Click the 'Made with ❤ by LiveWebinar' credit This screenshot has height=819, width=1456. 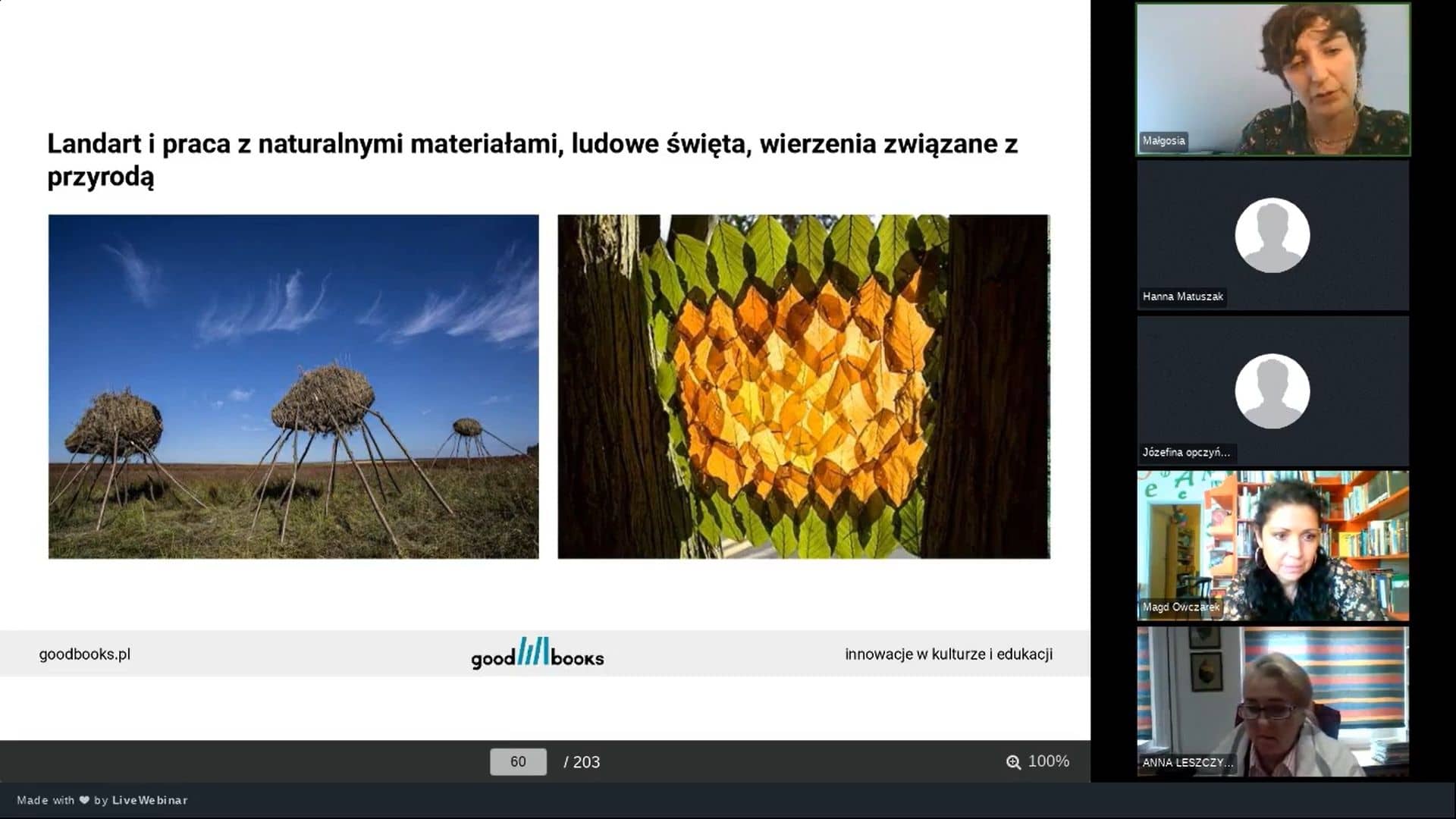point(102,800)
